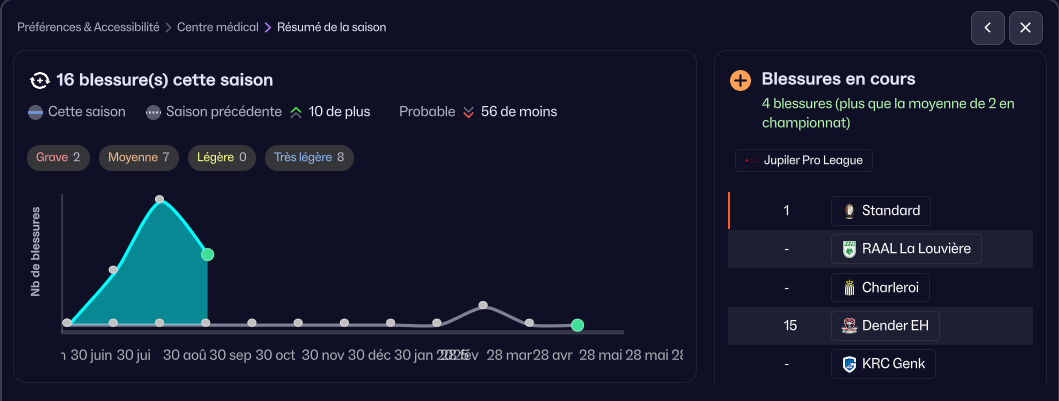The width and height of the screenshot is (1059, 401).
Task: Click the RAAL La Louvière club badge
Action: pos(849,249)
